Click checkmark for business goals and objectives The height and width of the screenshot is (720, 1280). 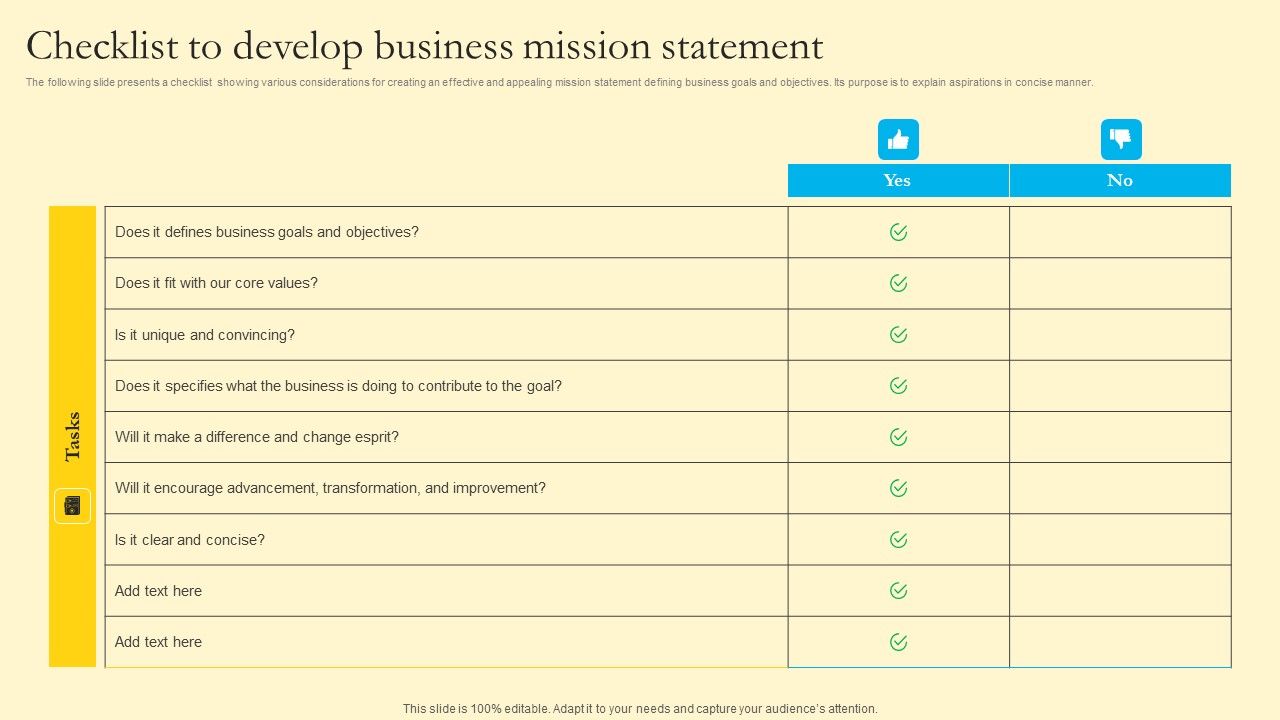899,232
